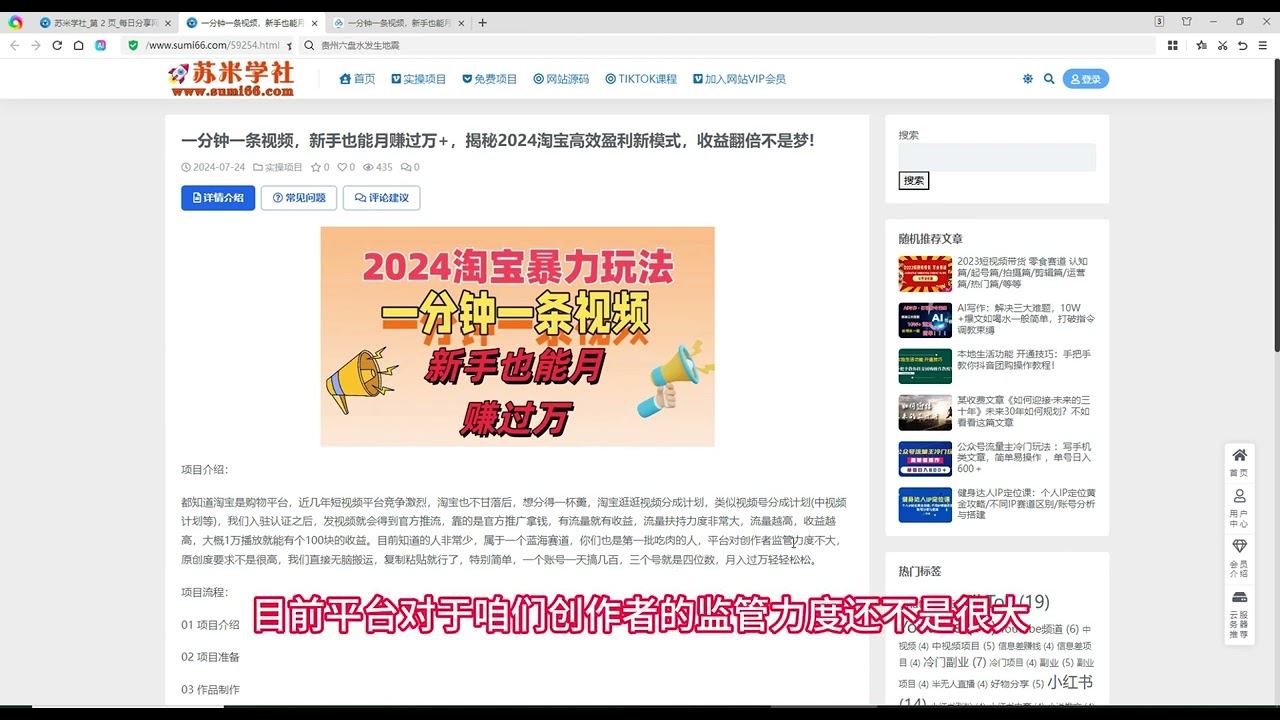Image resolution: width=1280 pixels, height=720 pixels.
Task: Select the 评论建议 tab button
Action: click(381, 198)
